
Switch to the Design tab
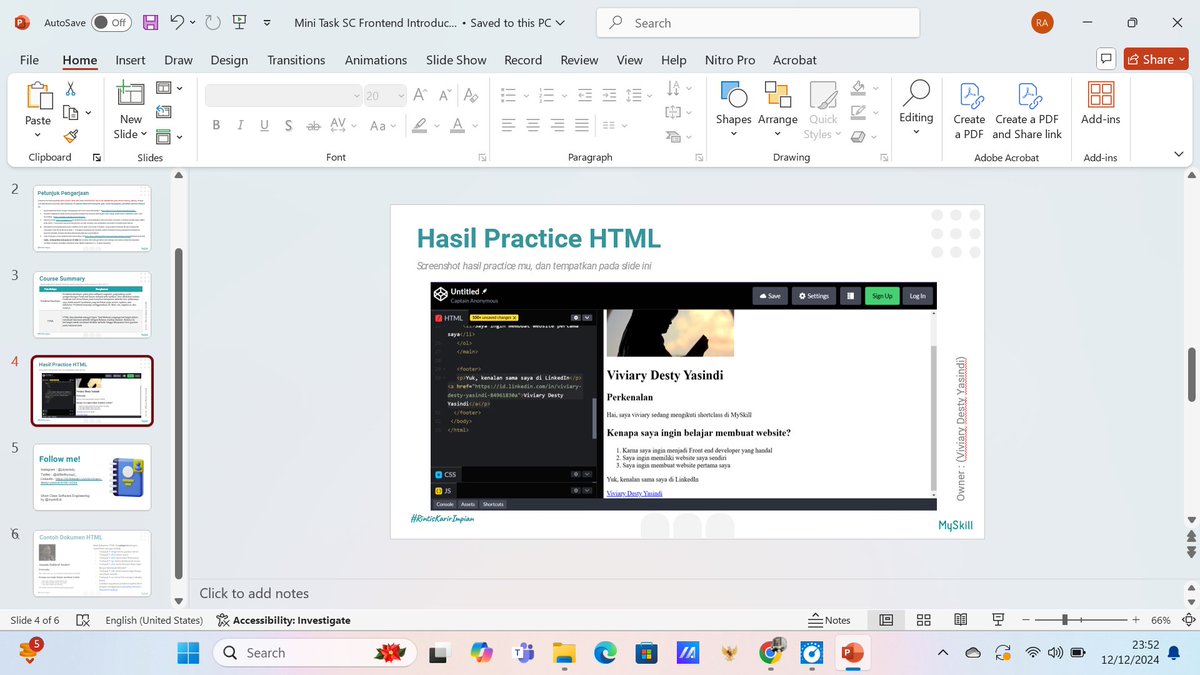point(229,60)
